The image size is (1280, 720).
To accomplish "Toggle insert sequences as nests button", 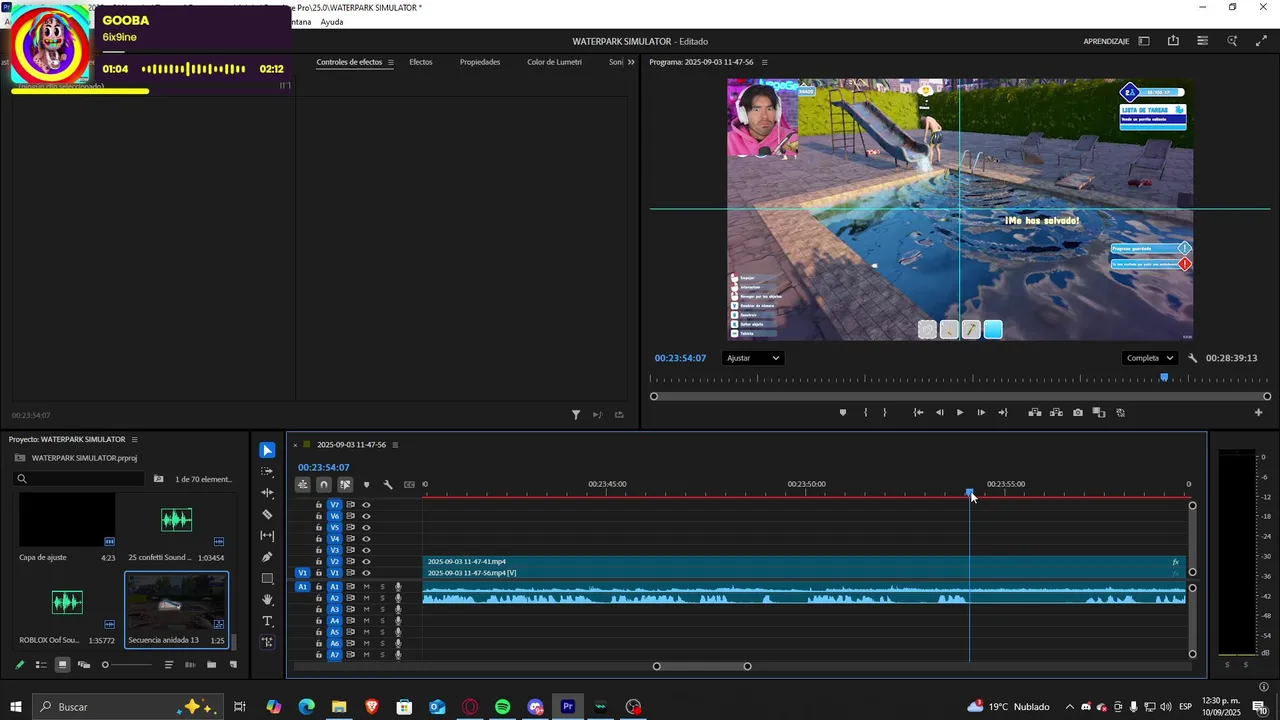I will 302,485.
